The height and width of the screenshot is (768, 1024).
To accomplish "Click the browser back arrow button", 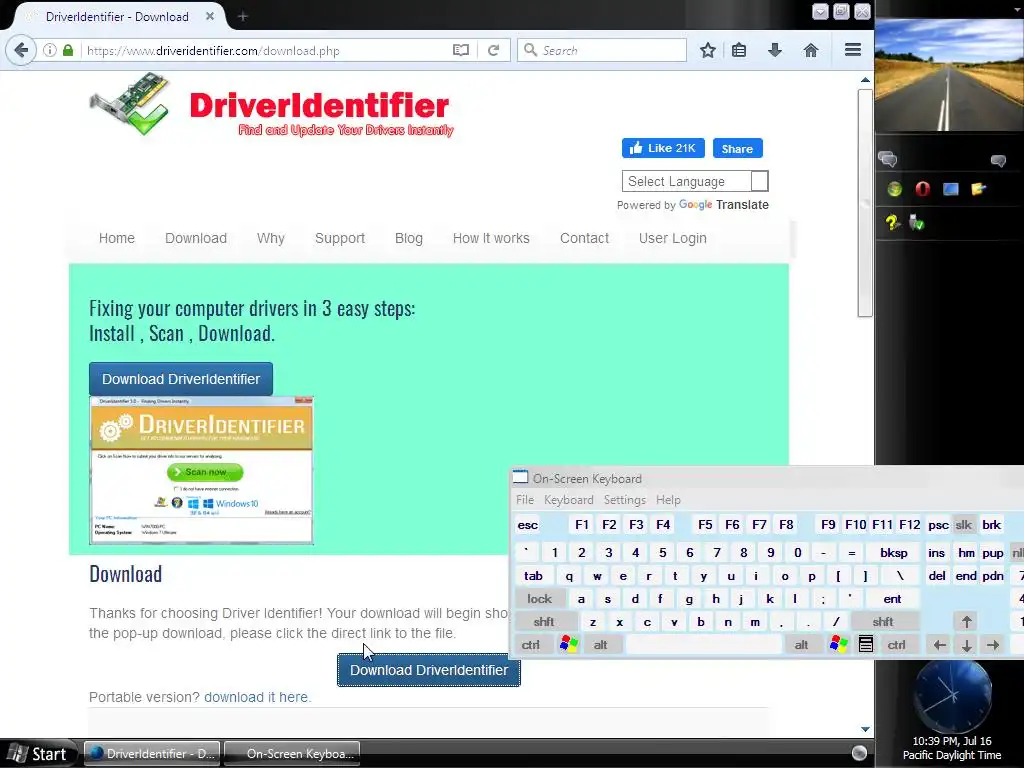I will click(21, 50).
